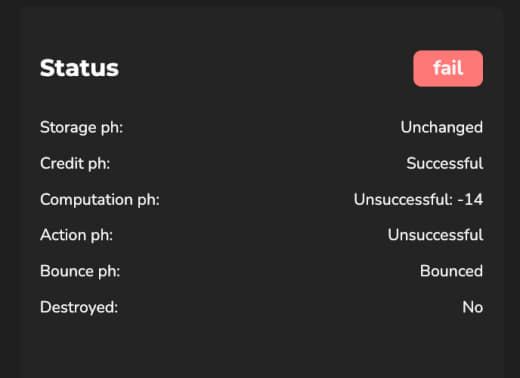520x378 pixels.
Task: Select the -14 exit code number
Action: coord(470,200)
